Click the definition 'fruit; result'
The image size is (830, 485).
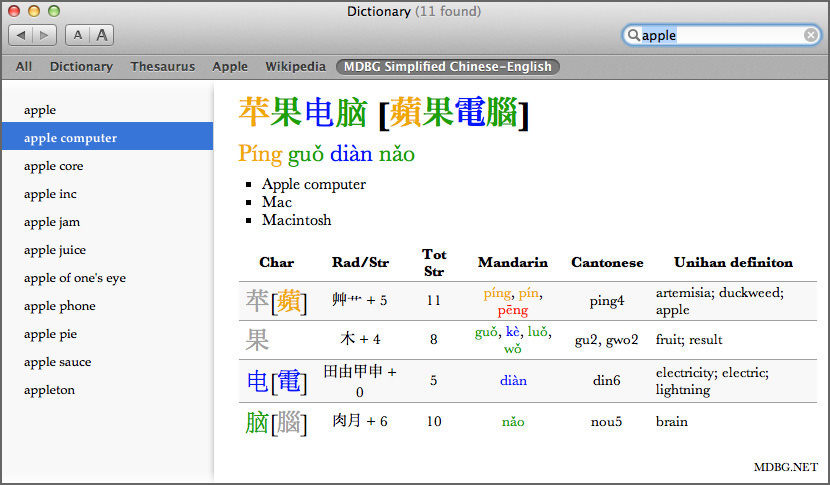pyautogui.click(x=689, y=340)
